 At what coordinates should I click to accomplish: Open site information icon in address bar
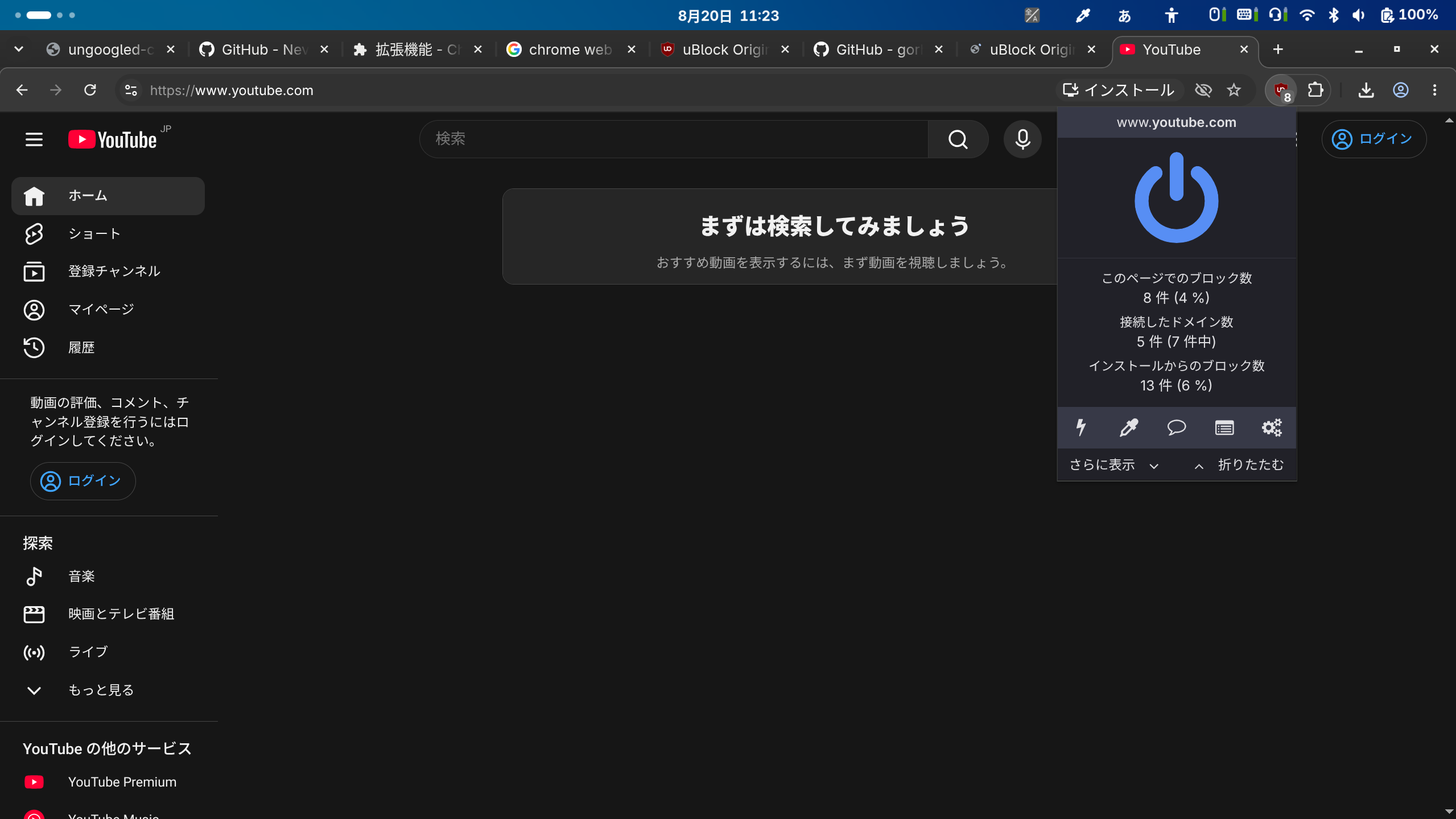(x=131, y=90)
